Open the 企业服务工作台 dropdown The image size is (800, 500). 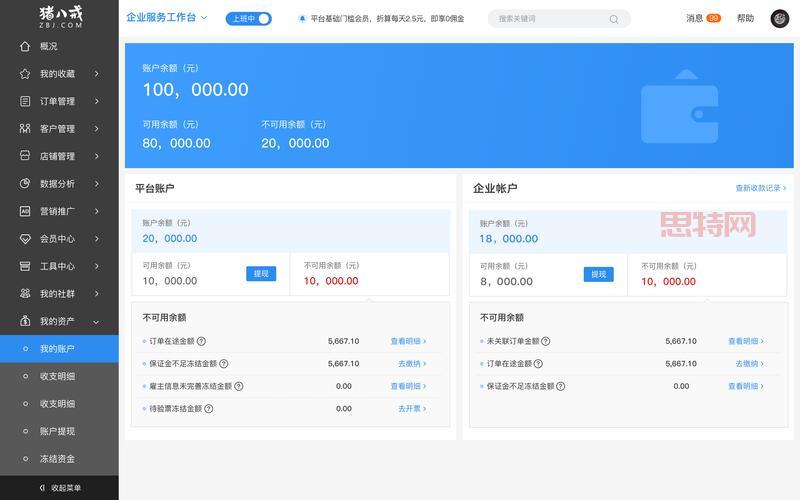pyautogui.click(x=167, y=17)
